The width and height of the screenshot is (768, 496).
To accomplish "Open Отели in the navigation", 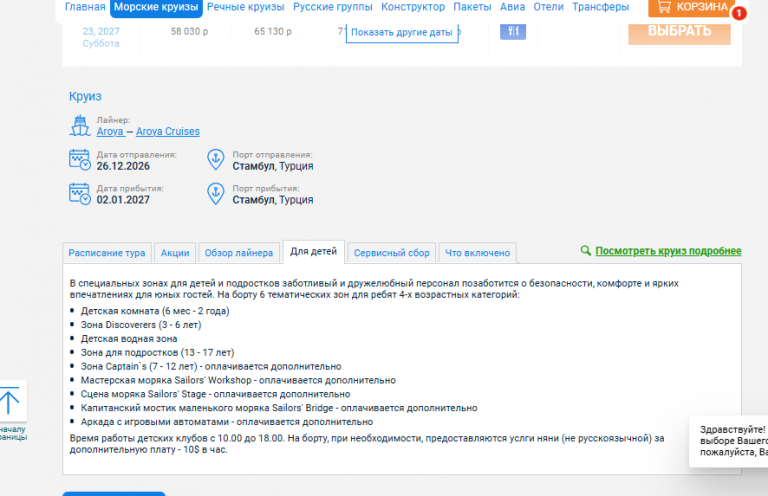I will (549, 7).
